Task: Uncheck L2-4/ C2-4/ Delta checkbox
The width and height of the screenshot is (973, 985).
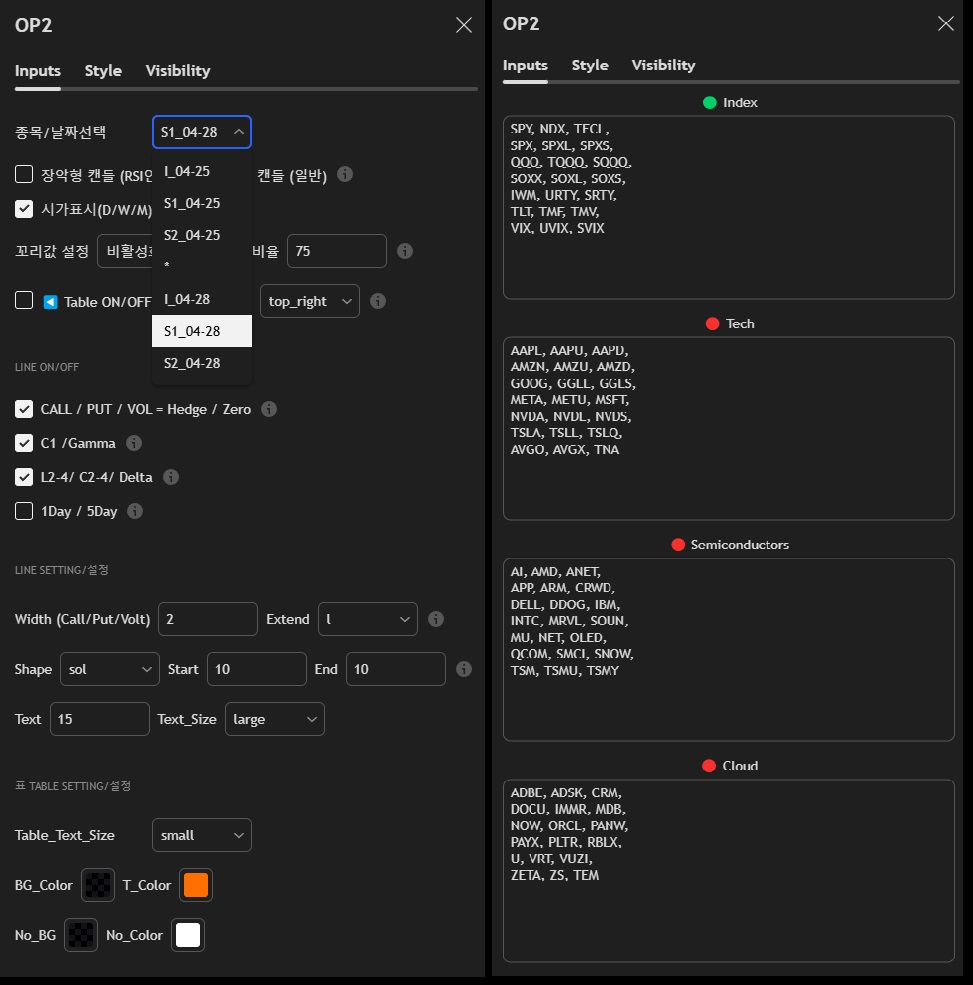Action: point(24,477)
